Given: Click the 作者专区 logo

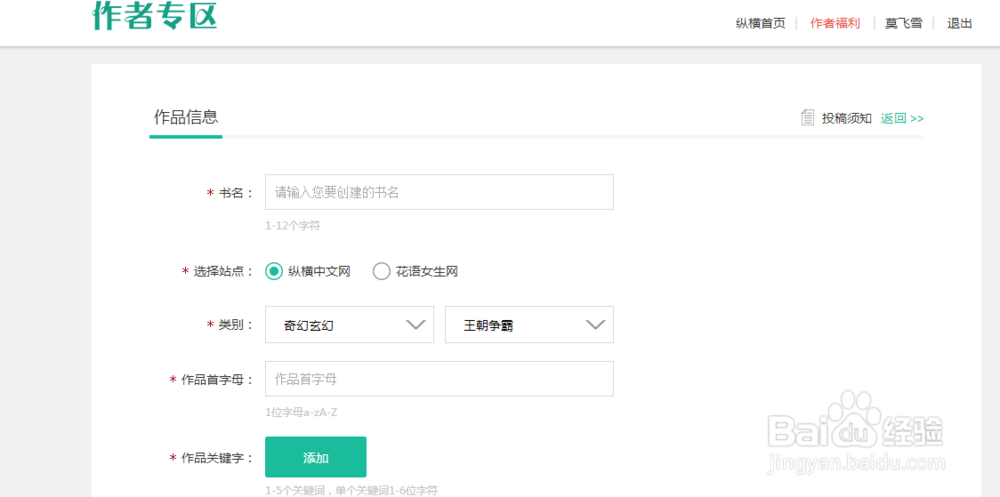Looking at the screenshot, I should point(155,15).
